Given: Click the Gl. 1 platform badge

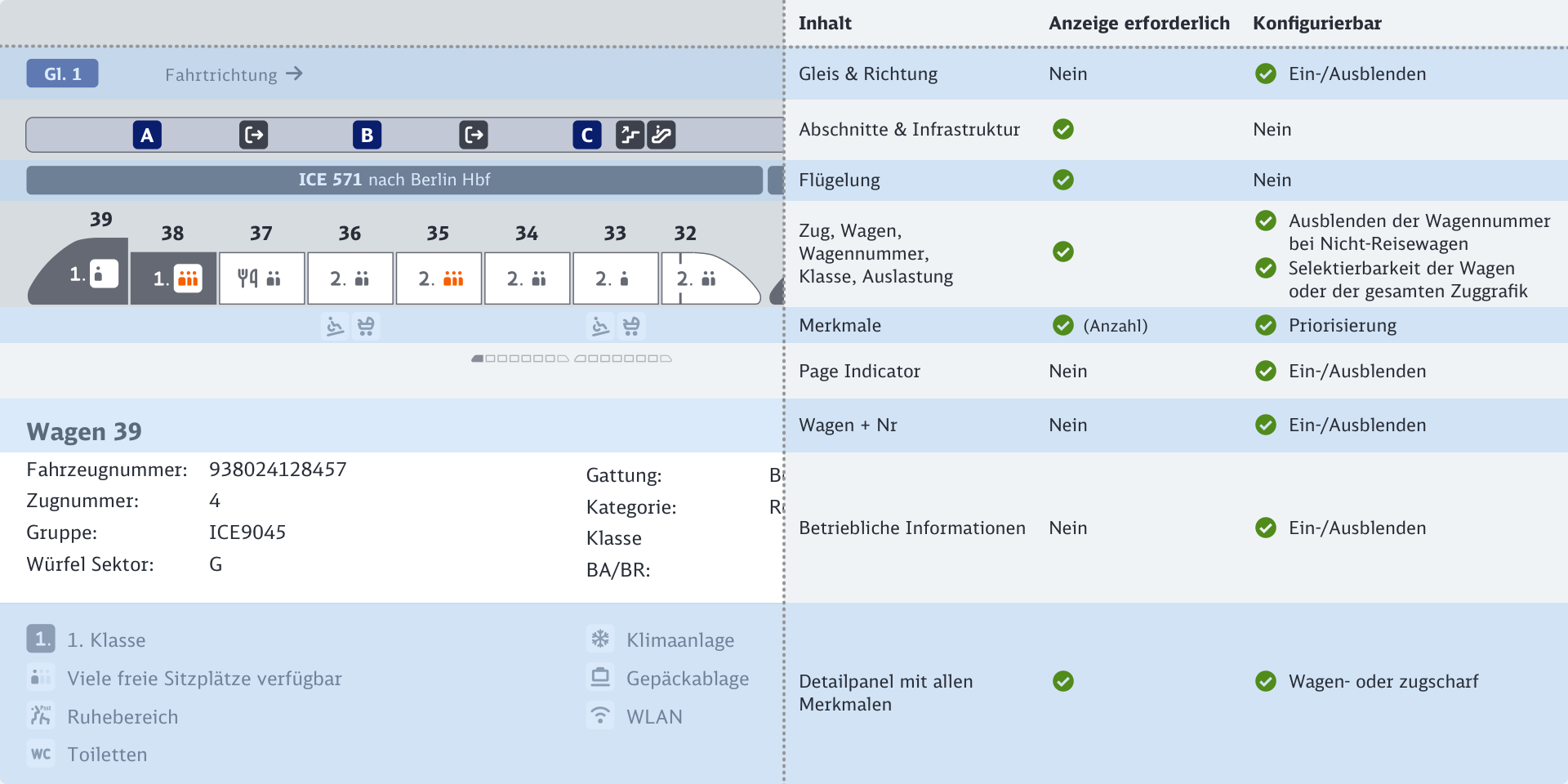Looking at the screenshot, I should (x=62, y=73).
